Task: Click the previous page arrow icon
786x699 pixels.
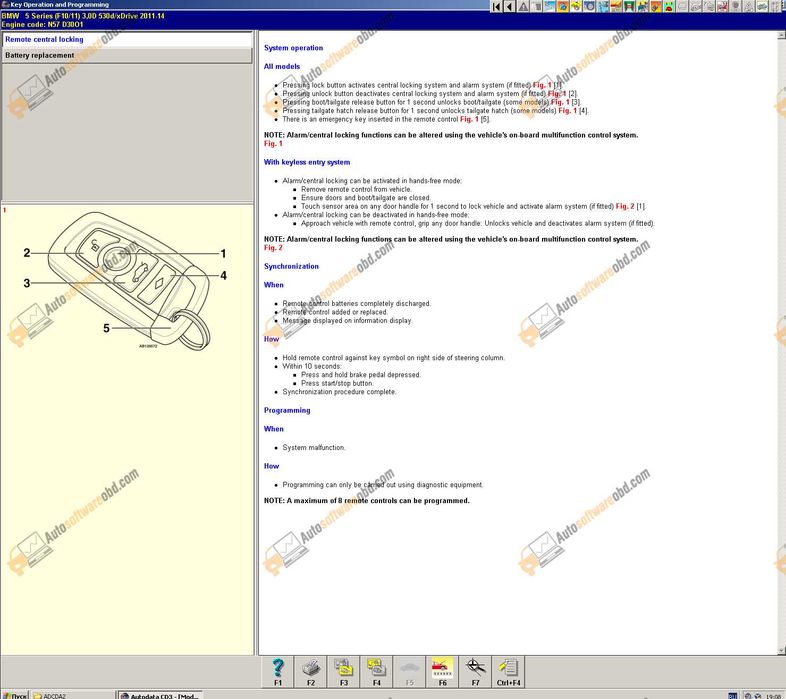Action: click(x=509, y=7)
